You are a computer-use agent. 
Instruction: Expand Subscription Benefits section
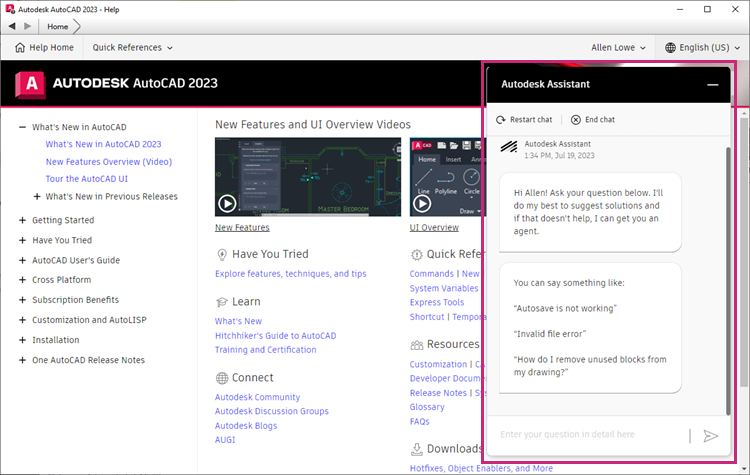pos(22,300)
